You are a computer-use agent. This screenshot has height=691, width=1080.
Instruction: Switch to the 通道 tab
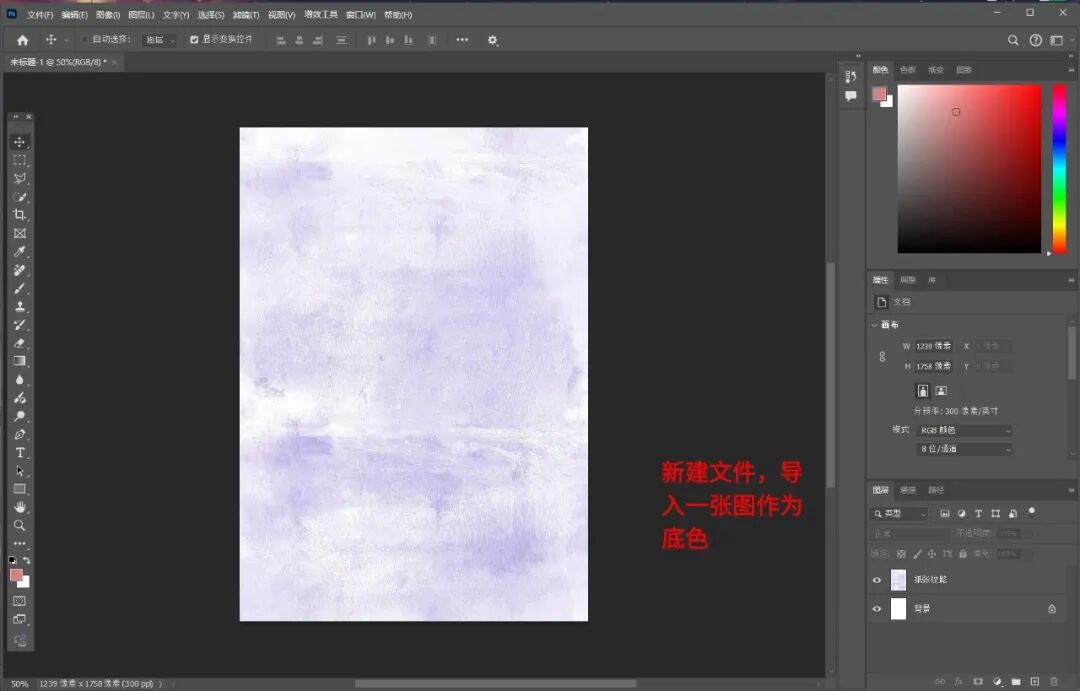pos(908,490)
